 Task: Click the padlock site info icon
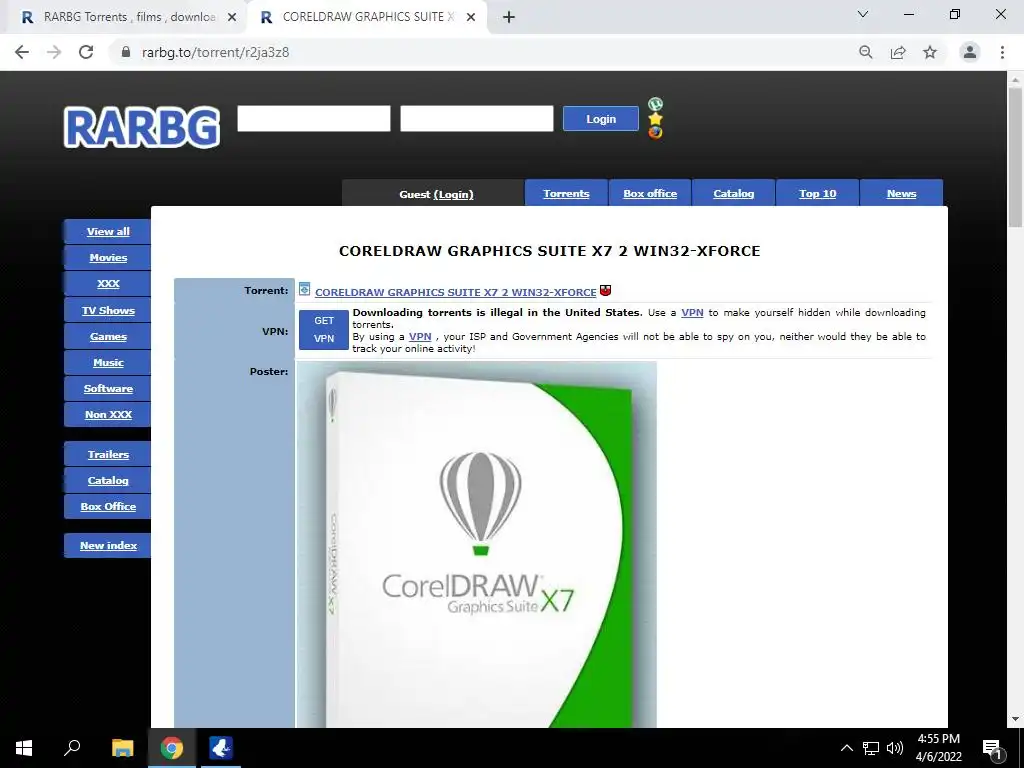tap(126, 52)
